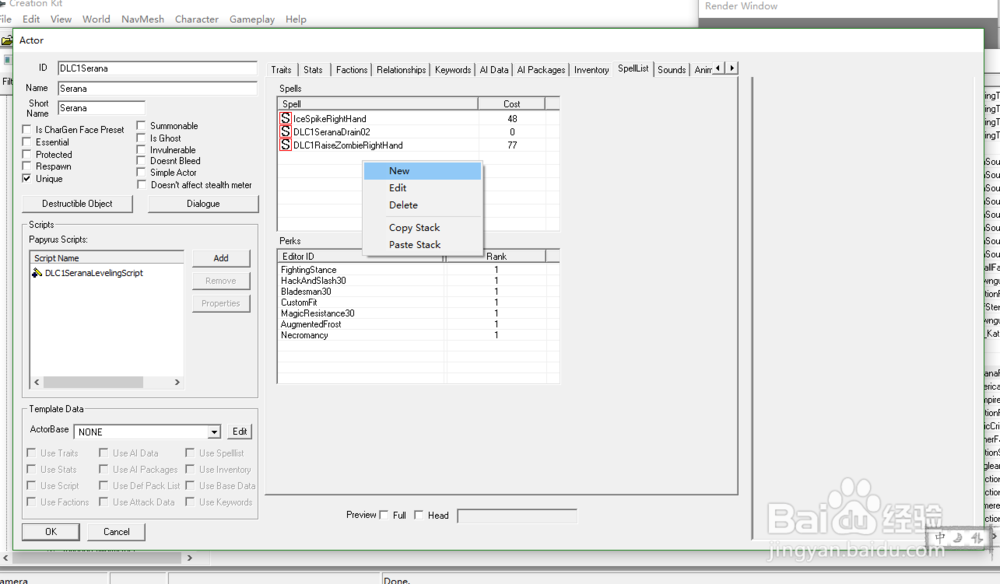1000x584 pixels.
Task: Enable the Invulnerable checkbox
Action: [x=142, y=150]
